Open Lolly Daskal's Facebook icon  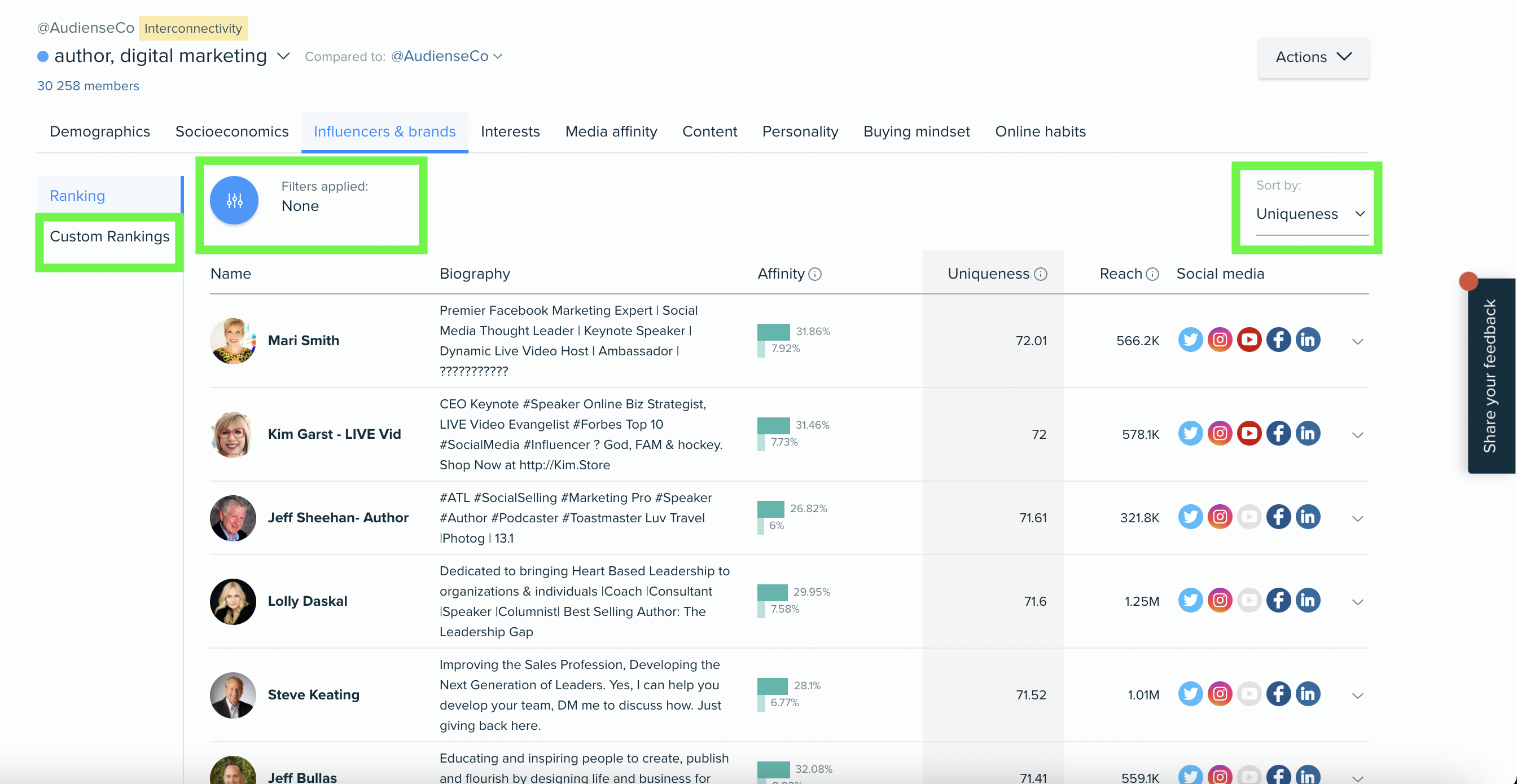(1278, 600)
